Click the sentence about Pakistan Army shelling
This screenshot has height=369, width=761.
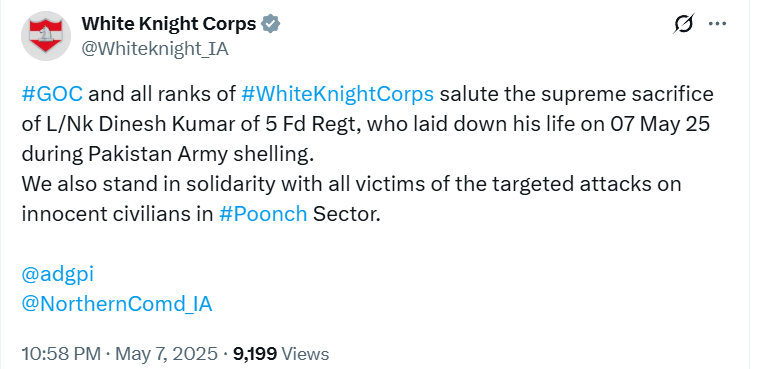pos(167,154)
